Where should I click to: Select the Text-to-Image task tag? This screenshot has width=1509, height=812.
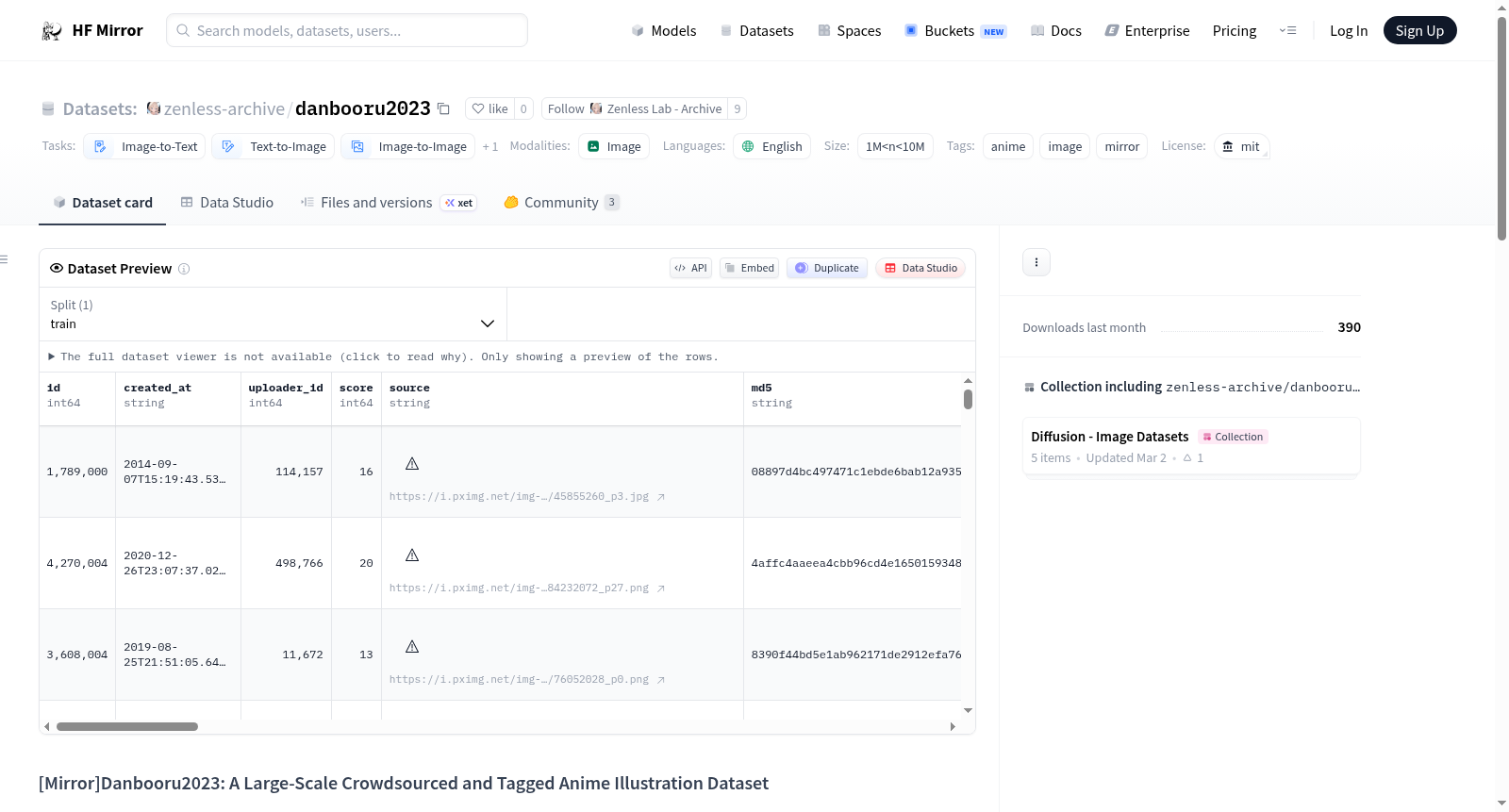tap(274, 146)
